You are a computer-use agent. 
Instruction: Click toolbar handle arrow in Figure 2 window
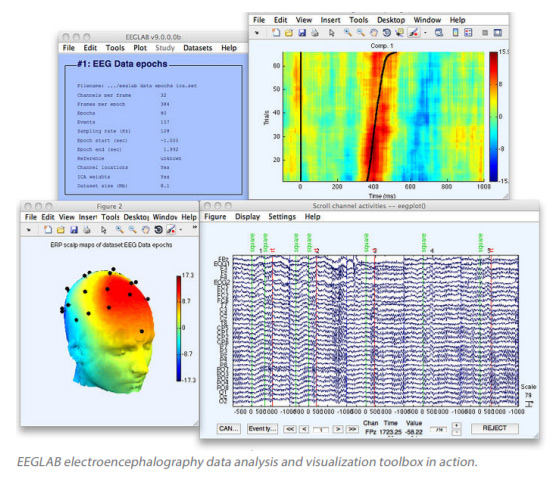click(29, 230)
